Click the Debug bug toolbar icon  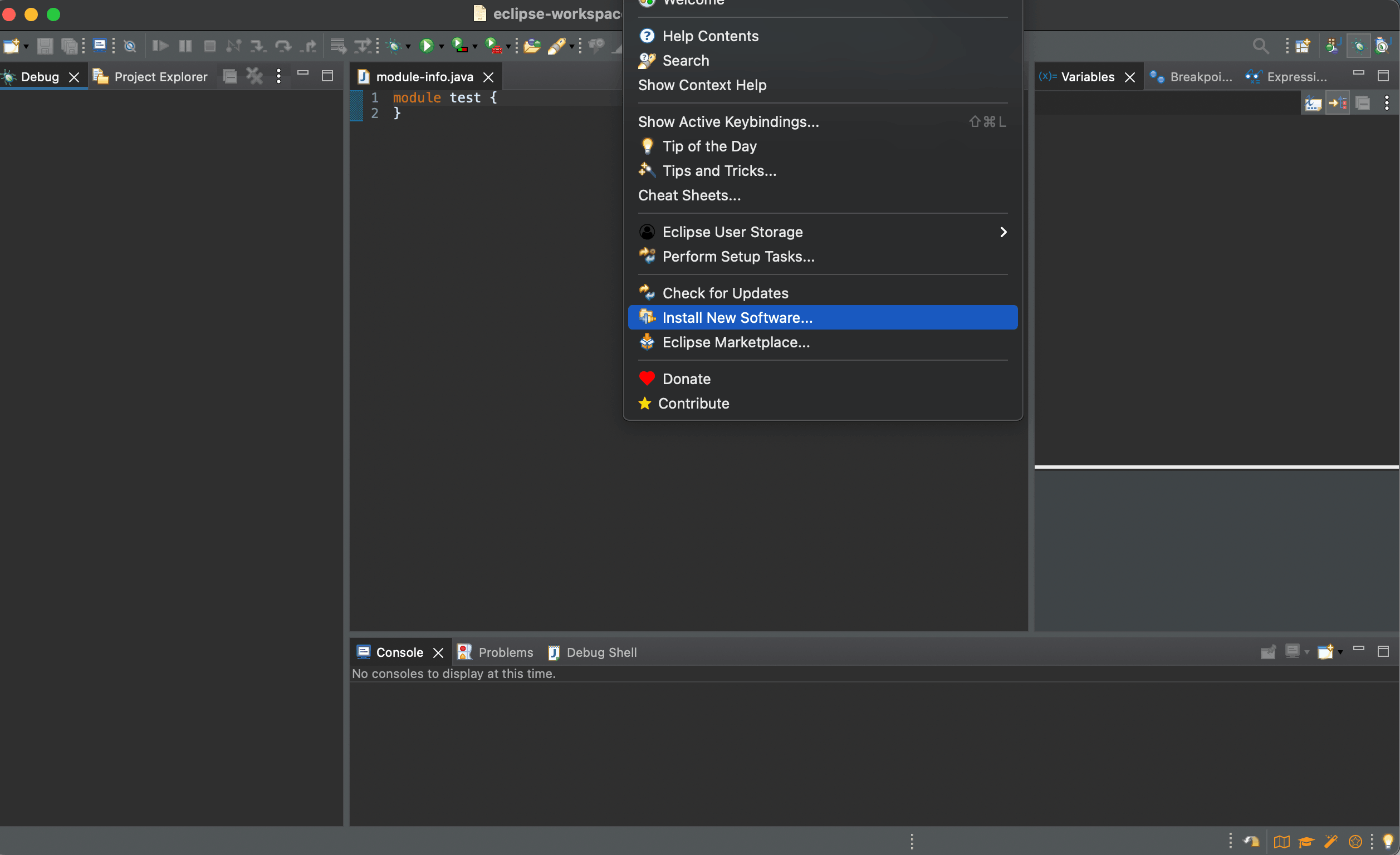393,46
